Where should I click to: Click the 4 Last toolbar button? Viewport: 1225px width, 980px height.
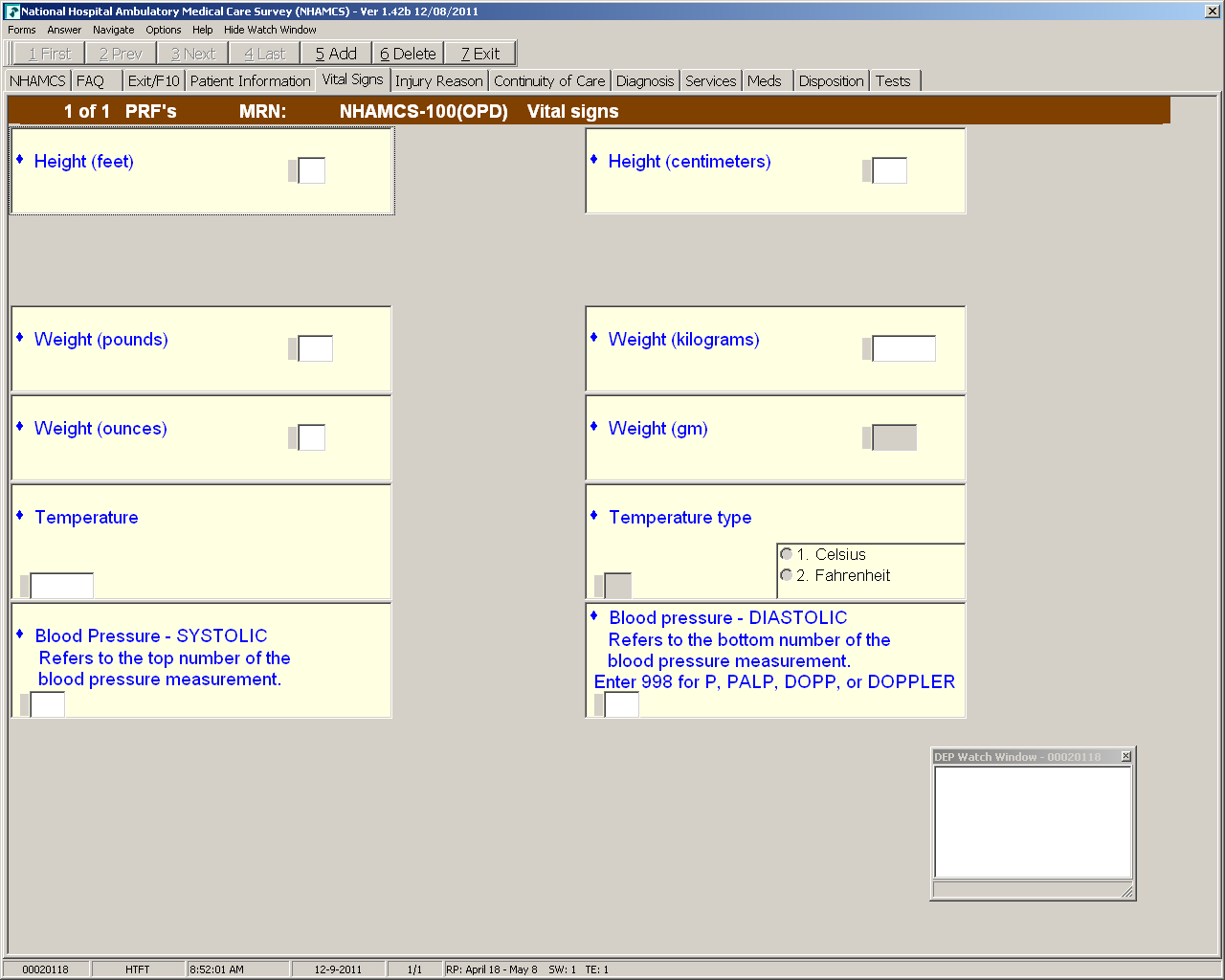[x=265, y=54]
